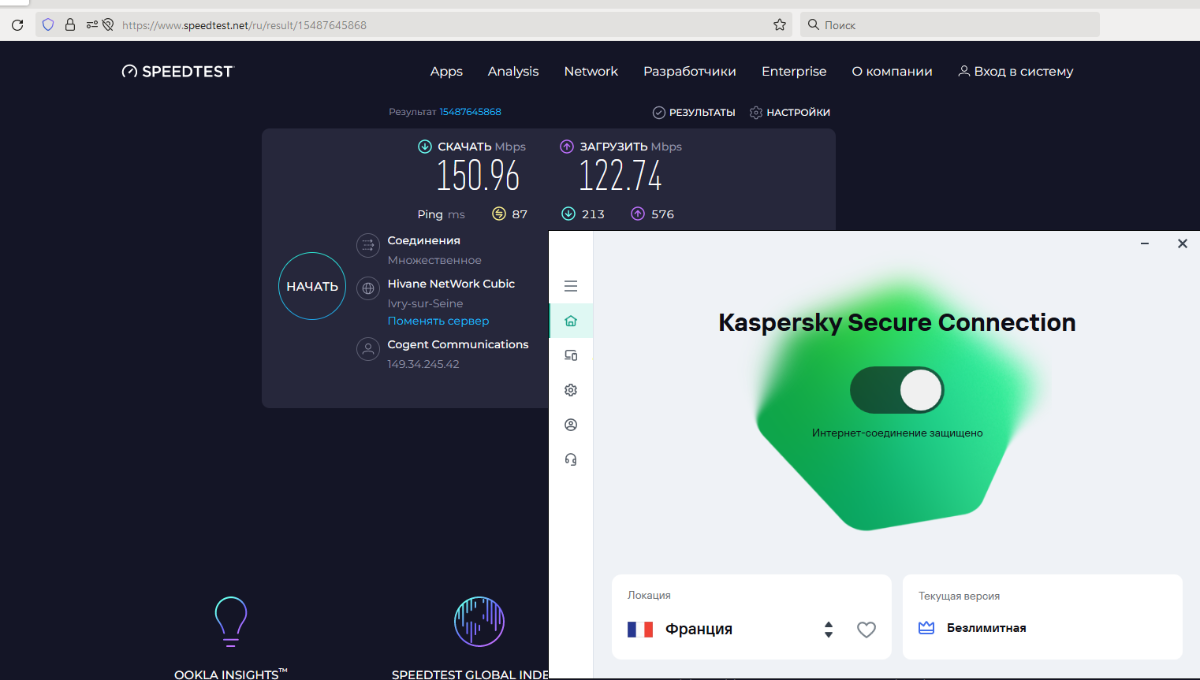Open the support headset icon

pos(571,460)
